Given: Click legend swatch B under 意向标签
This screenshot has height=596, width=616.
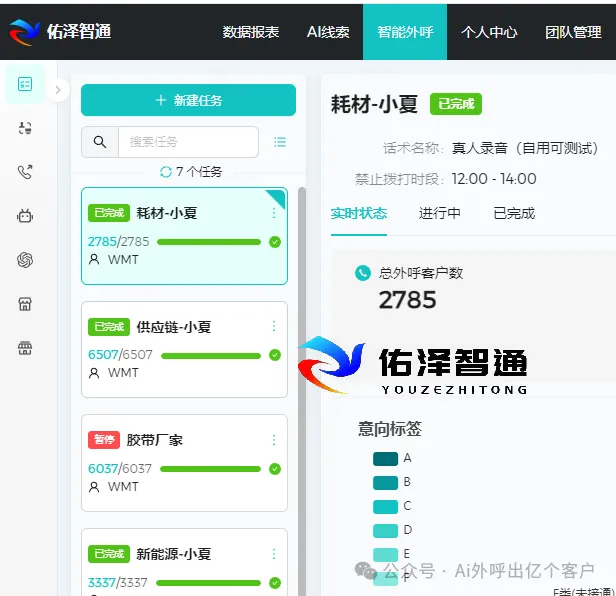Looking at the screenshot, I should [385, 482].
